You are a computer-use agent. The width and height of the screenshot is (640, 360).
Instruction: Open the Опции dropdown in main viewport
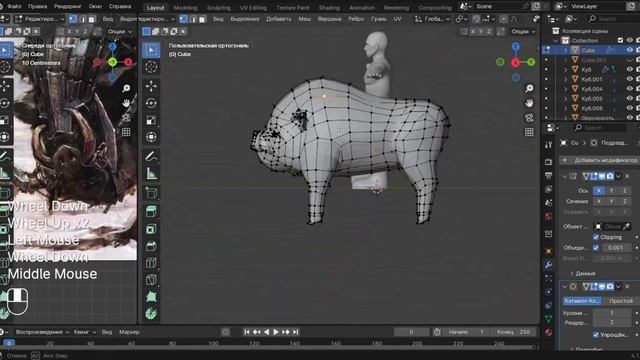pos(524,31)
